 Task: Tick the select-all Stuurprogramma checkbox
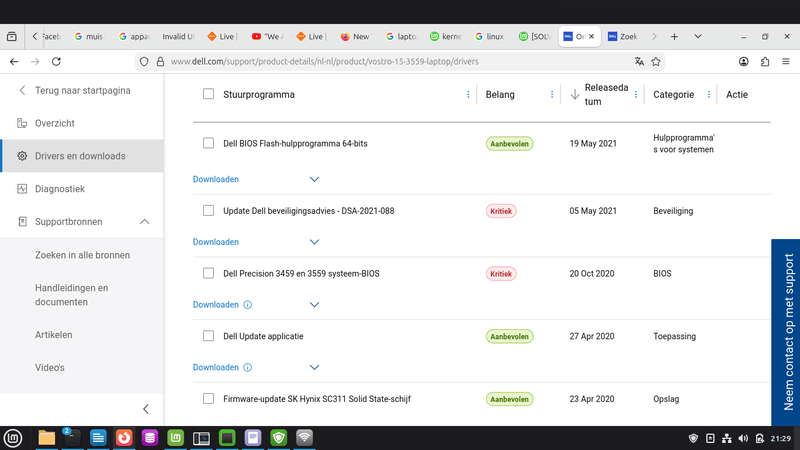[208, 94]
